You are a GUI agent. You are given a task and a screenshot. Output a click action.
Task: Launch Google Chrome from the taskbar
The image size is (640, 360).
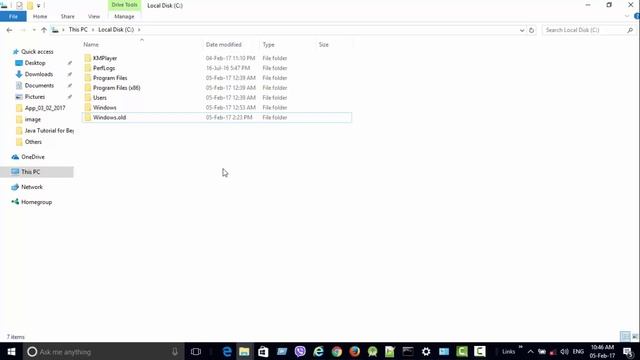[337, 351]
